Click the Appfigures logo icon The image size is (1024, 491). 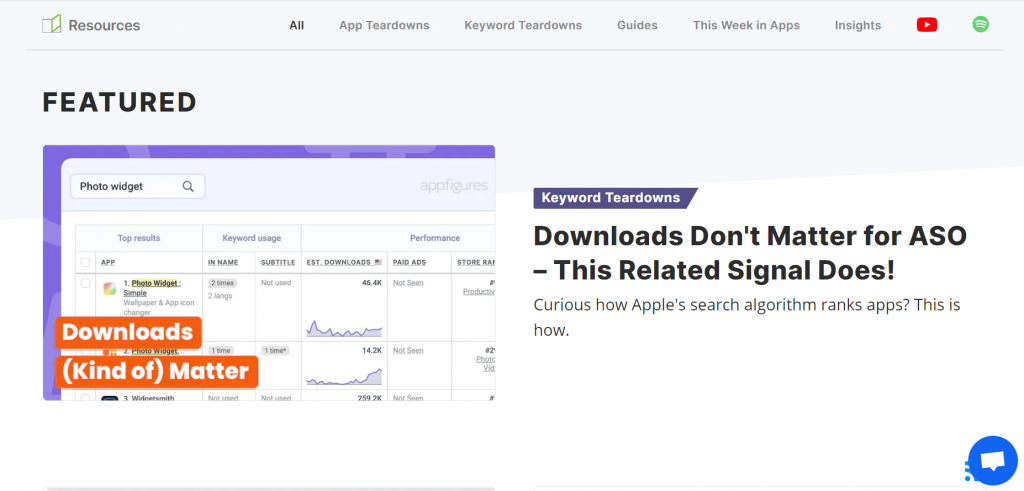[x=52, y=25]
